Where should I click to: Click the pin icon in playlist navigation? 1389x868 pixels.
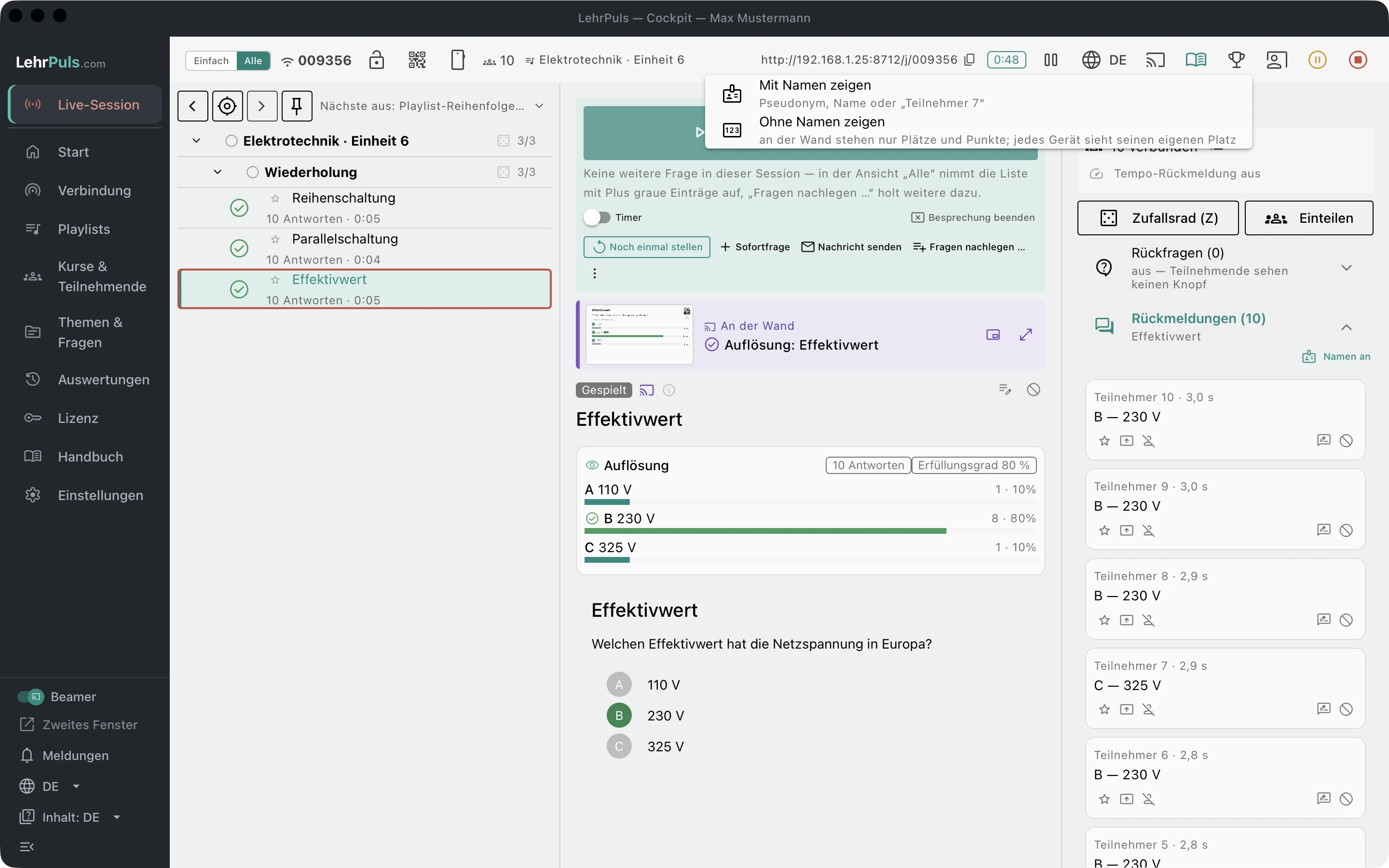297,106
